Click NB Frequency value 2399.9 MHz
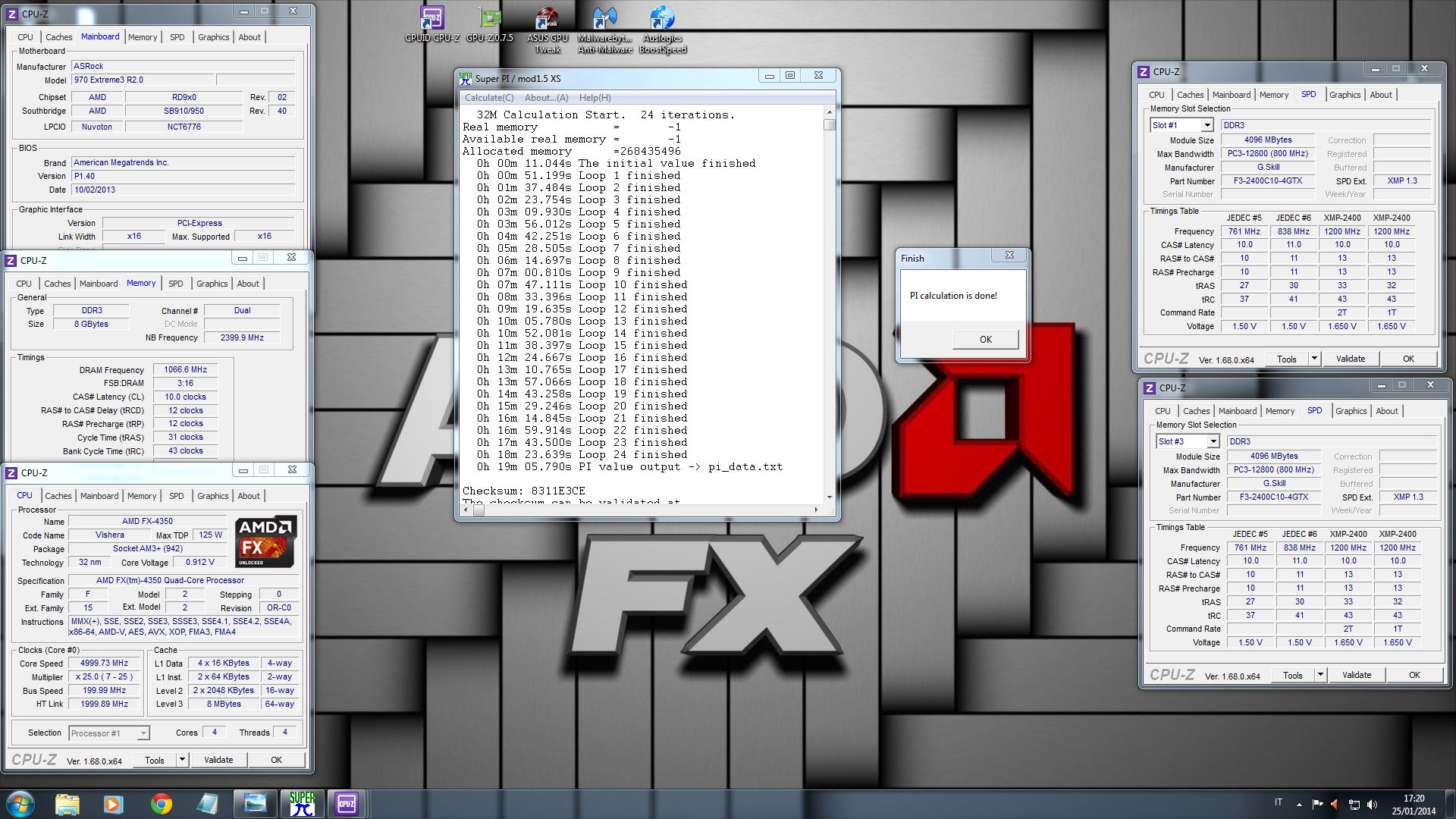The image size is (1456, 819). [x=242, y=338]
